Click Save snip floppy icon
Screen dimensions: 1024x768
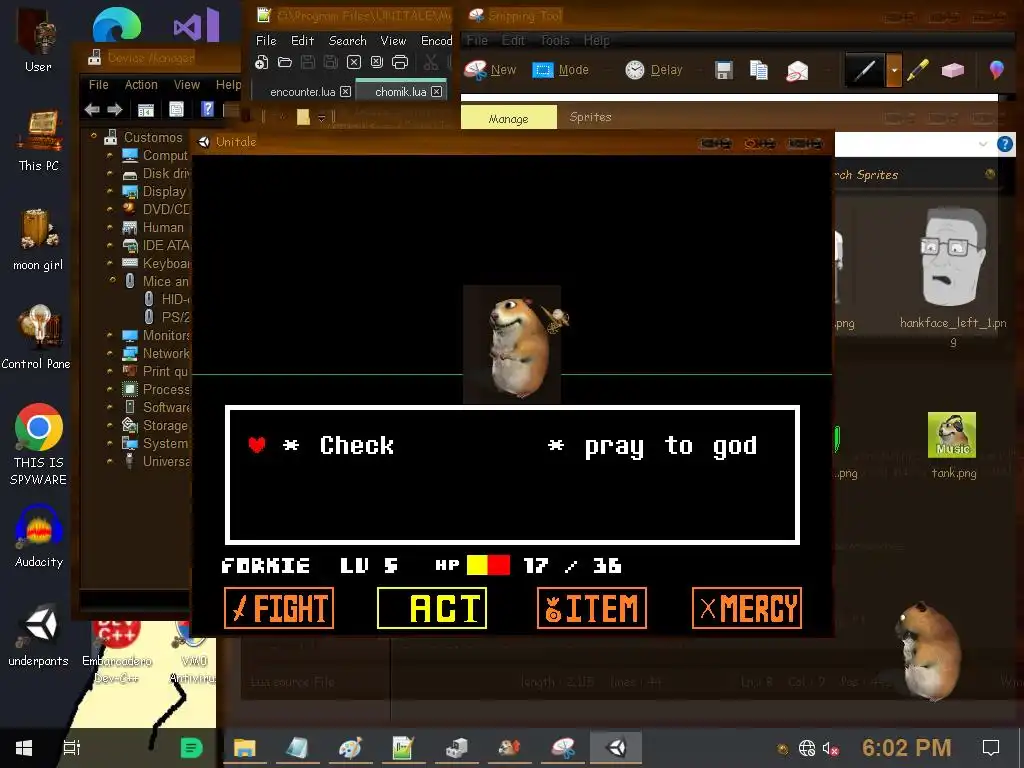click(724, 70)
